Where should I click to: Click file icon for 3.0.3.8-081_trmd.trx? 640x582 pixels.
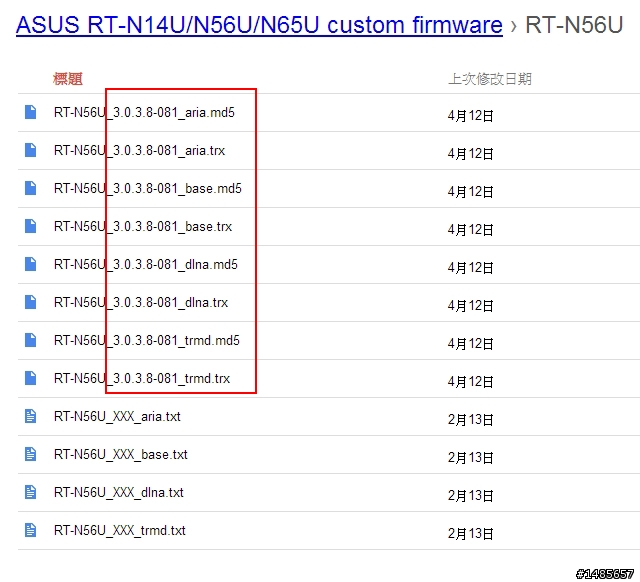coord(31,378)
